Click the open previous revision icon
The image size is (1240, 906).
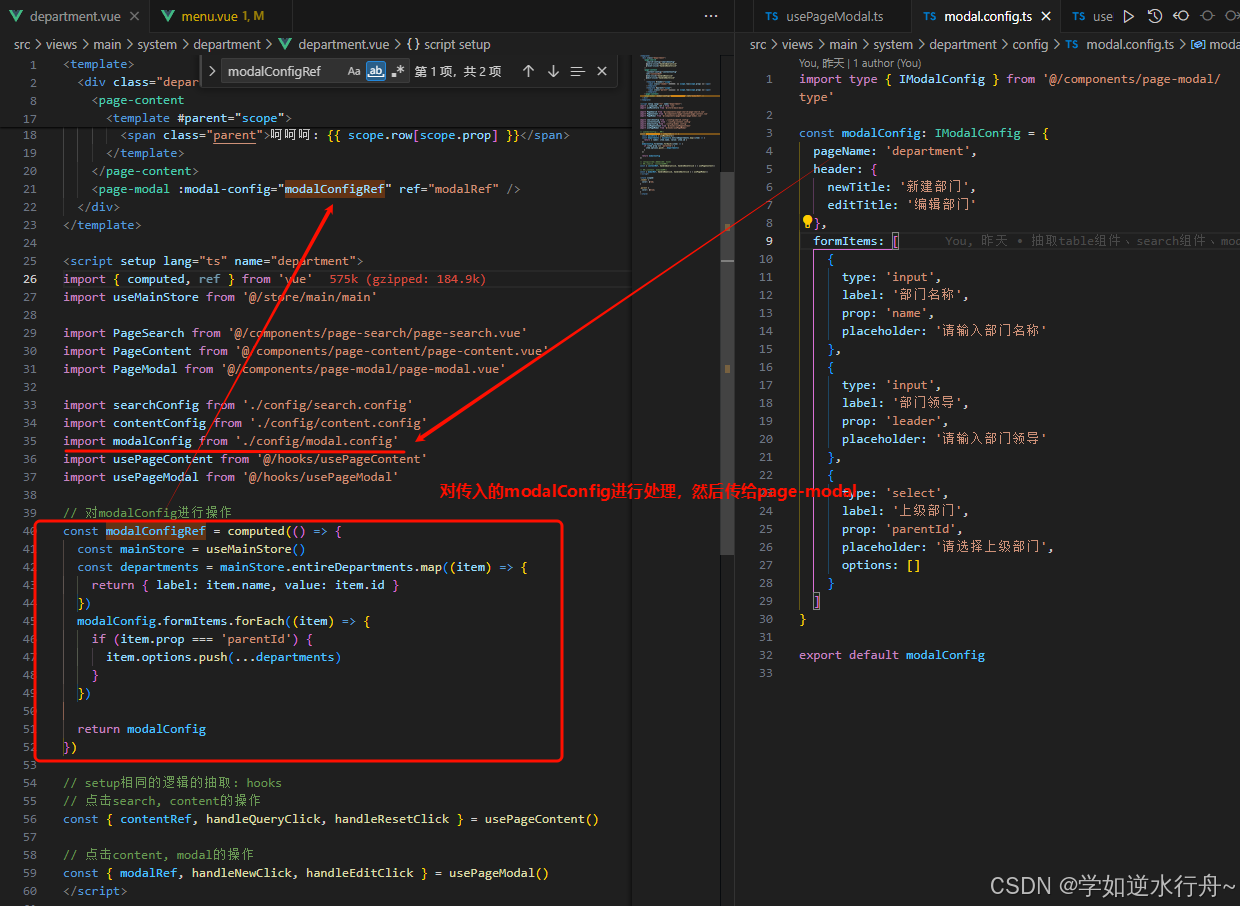click(1181, 16)
